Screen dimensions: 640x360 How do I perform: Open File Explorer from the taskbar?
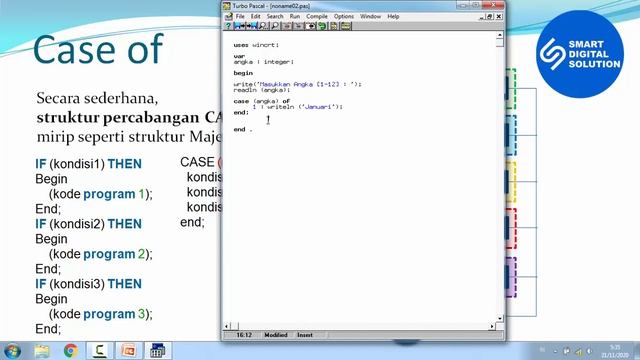click(42, 351)
